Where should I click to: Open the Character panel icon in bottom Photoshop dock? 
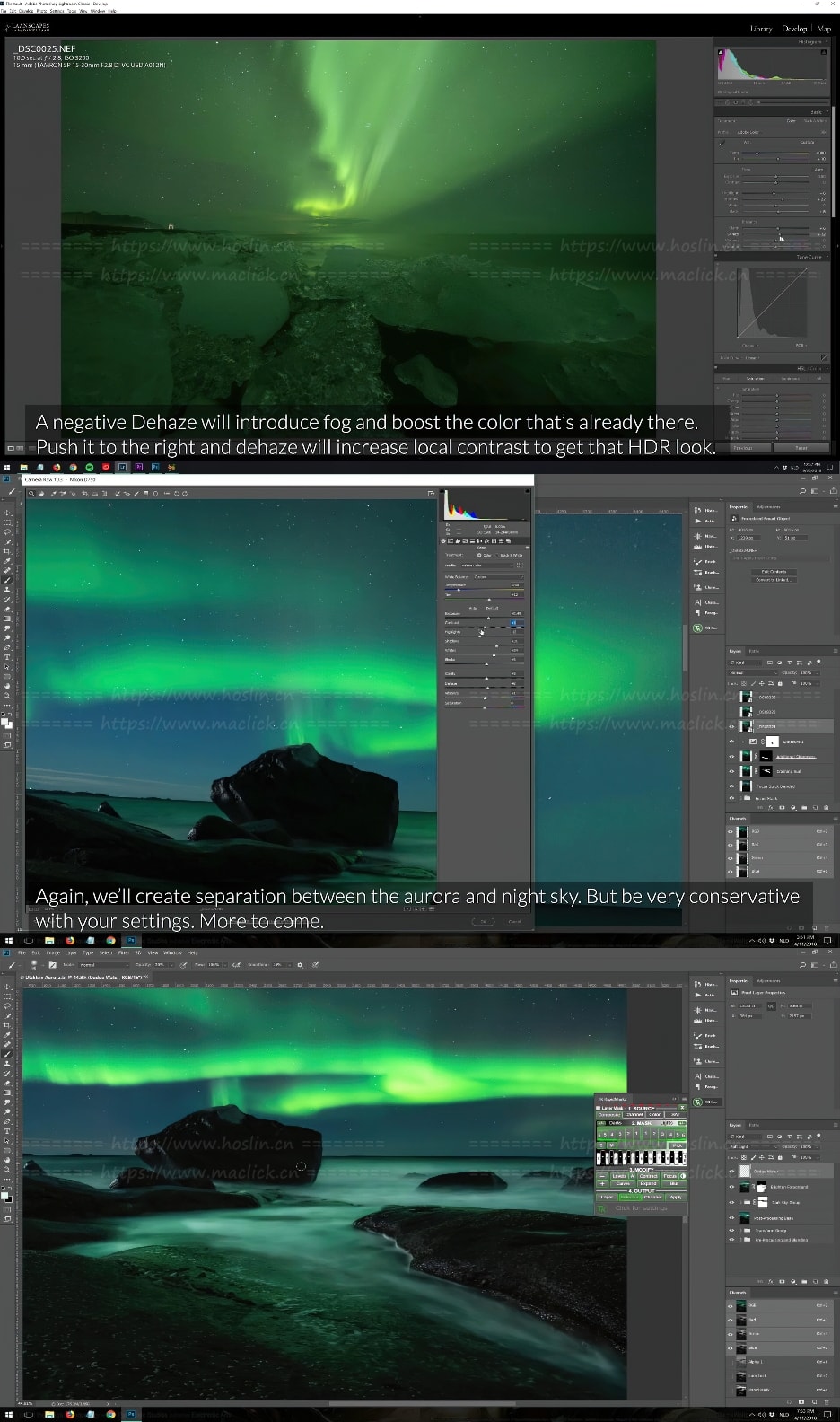[x=698, y=1075]
